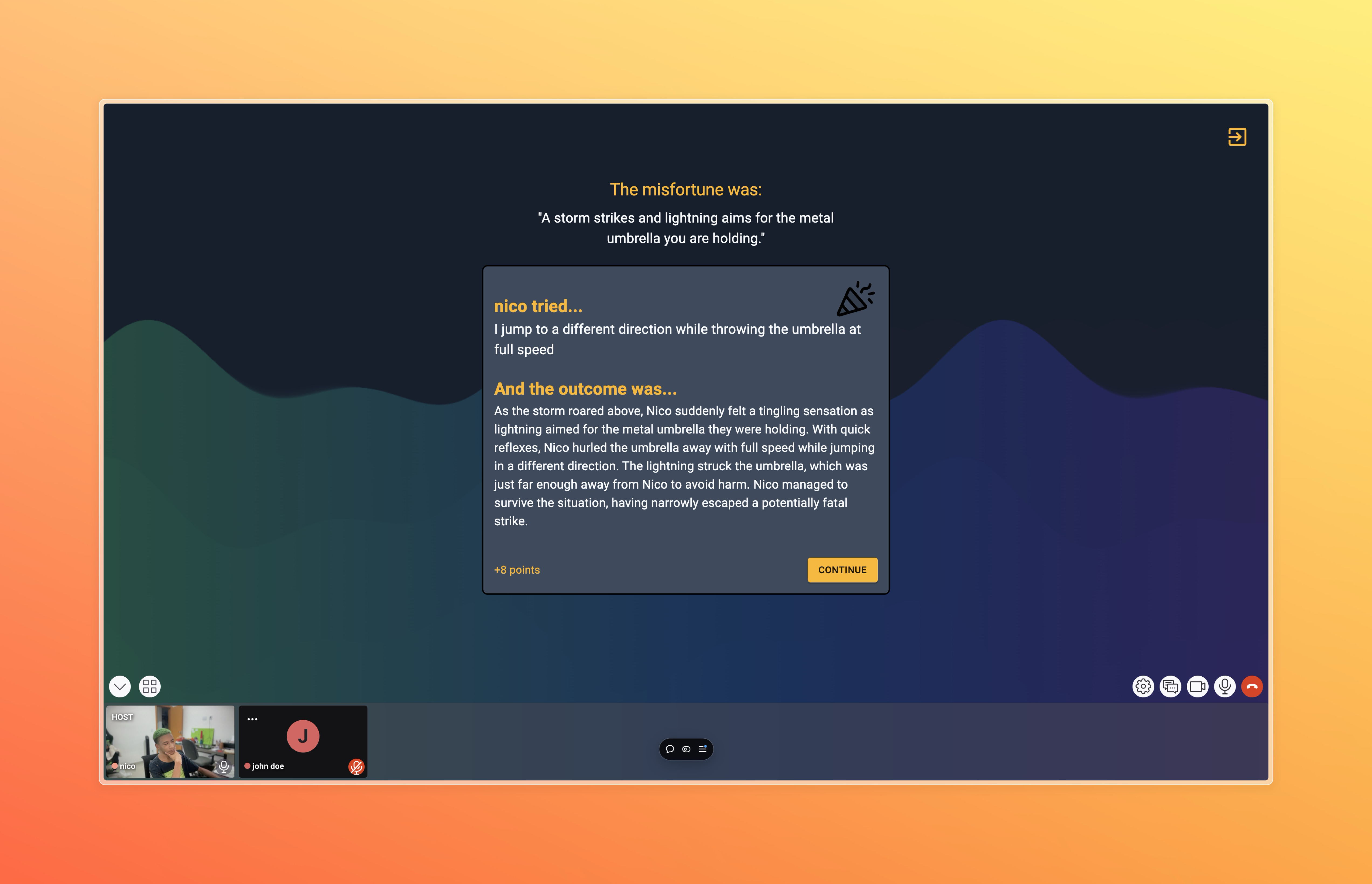This screenshot has width=1372, height=884.
Task: Click the end call red button
Action: (1252, 686)
